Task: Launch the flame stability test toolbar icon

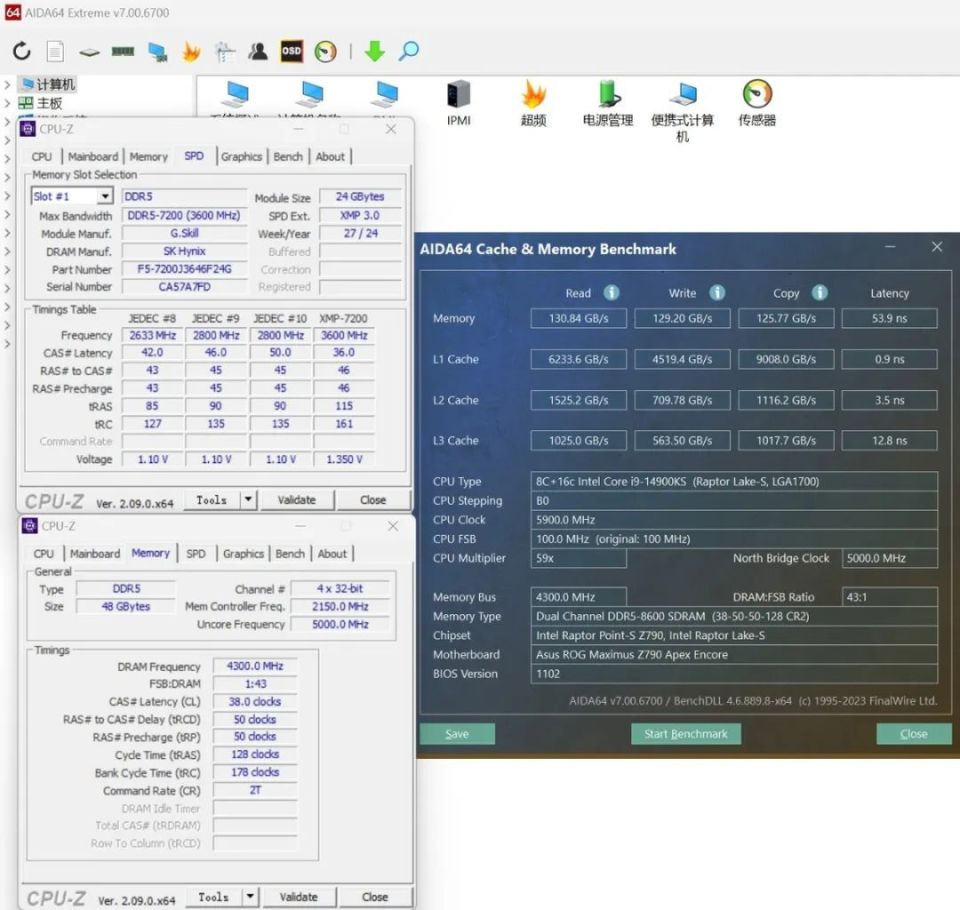Action: pyautogui.click(x=192, y=51)
